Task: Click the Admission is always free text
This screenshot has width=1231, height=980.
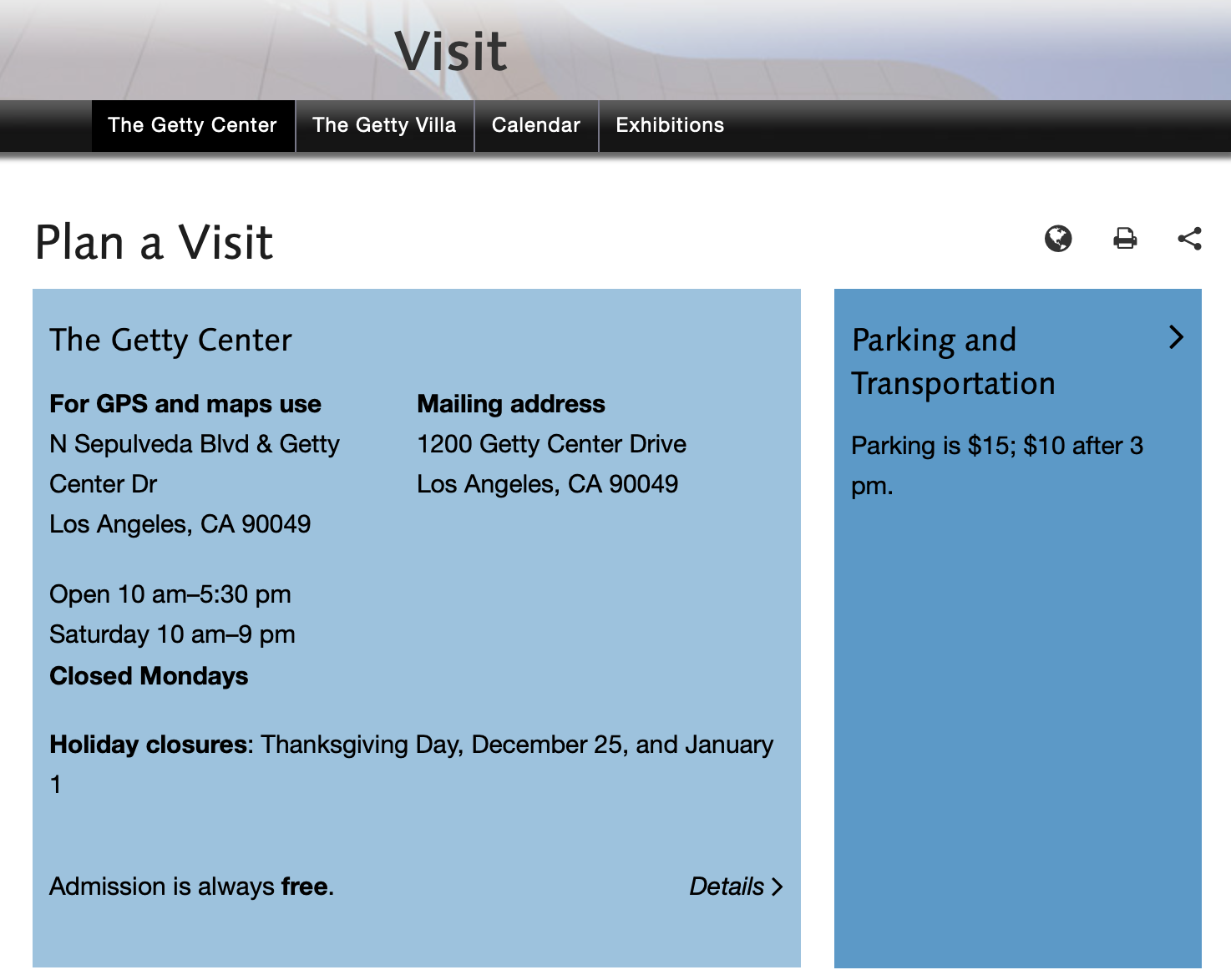Action: 191,887
